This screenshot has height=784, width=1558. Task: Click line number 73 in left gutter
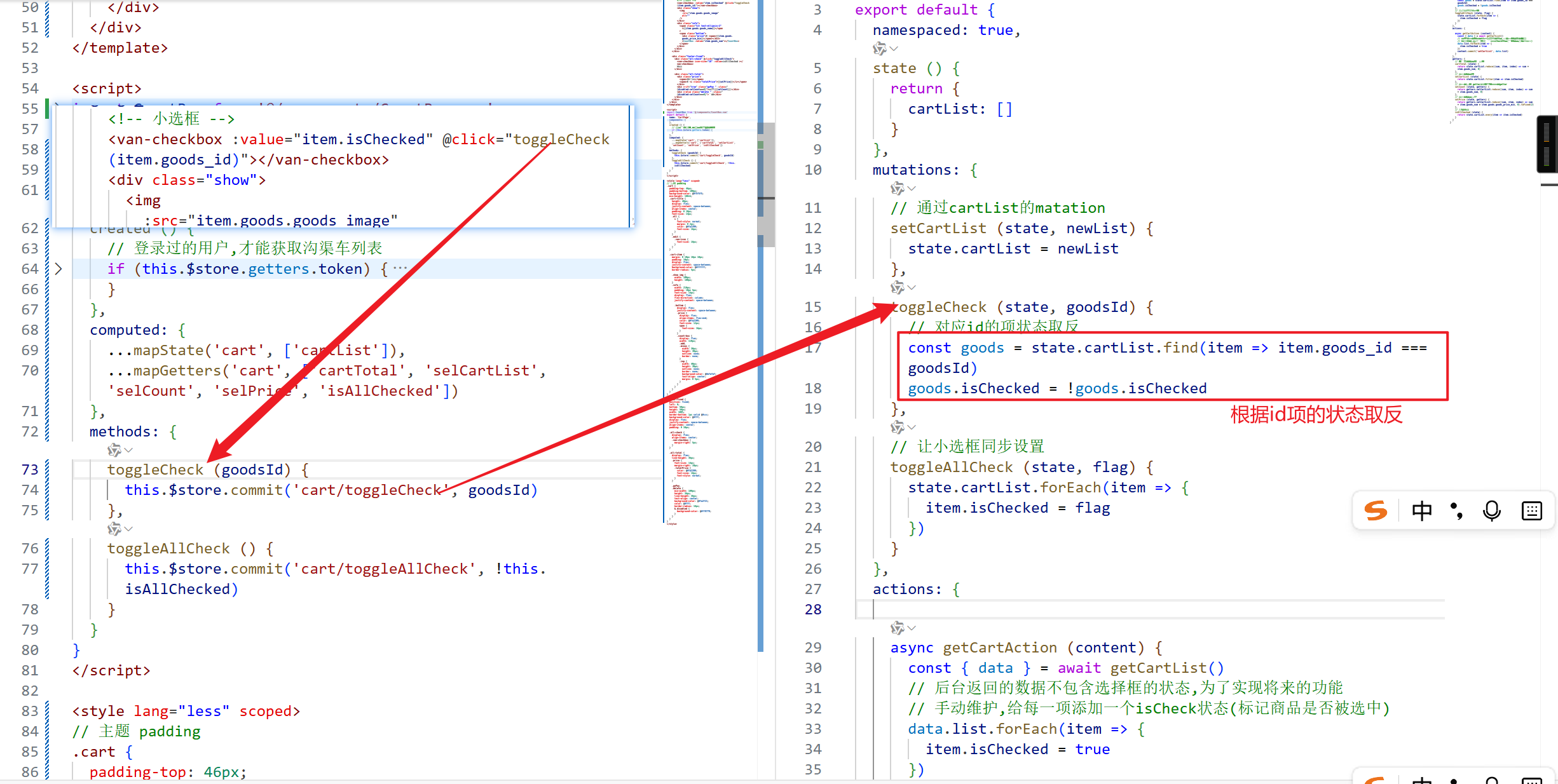point(30,470)
